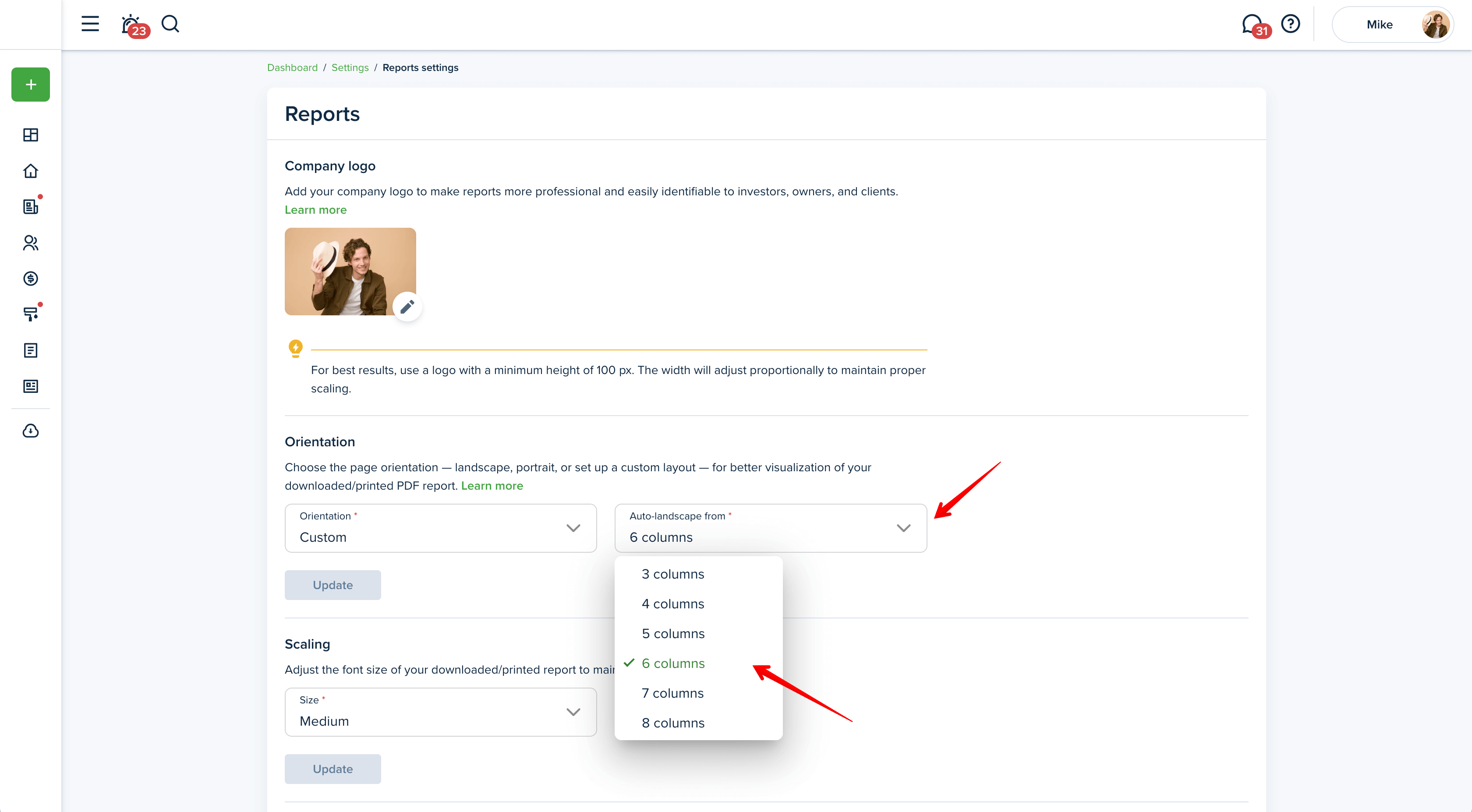The height and width of the screenshot is (812, 1472).
Task: Choose the checked 6 columns option
Action: click(672, 664)
